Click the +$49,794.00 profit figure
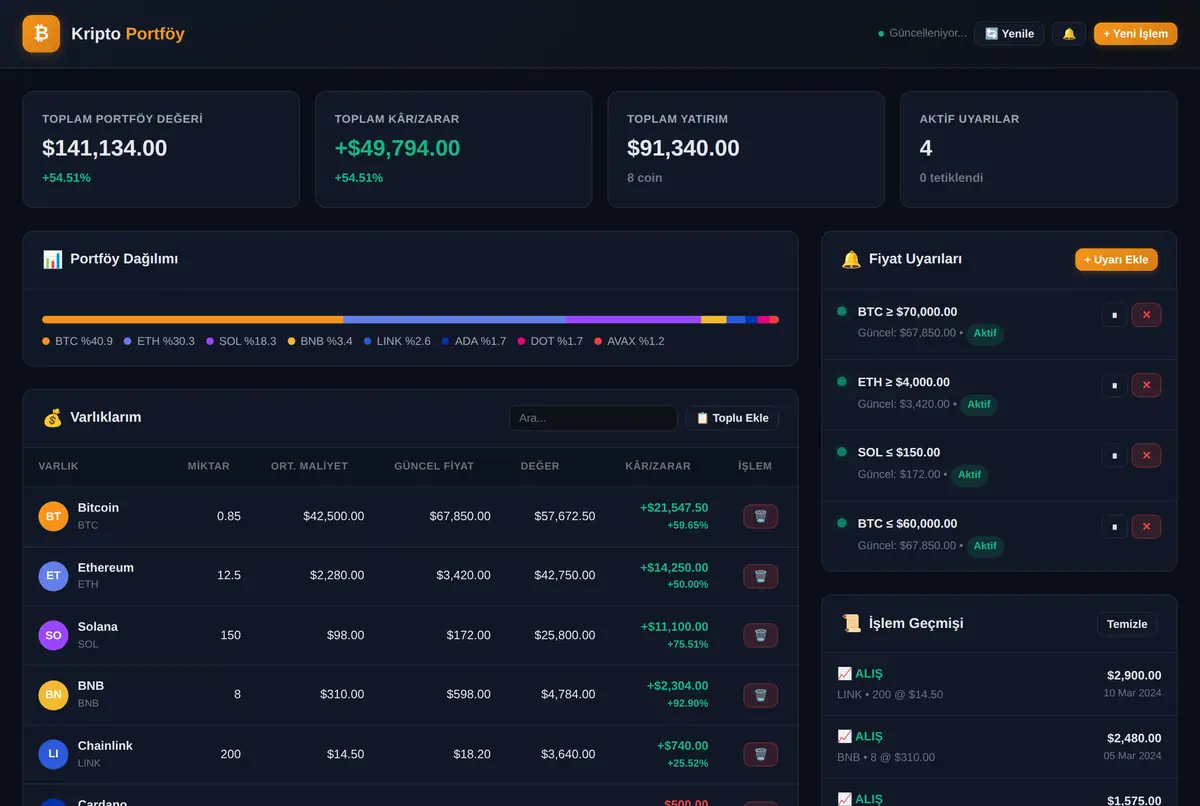The image size is (1200, 806). coord(397,148)
